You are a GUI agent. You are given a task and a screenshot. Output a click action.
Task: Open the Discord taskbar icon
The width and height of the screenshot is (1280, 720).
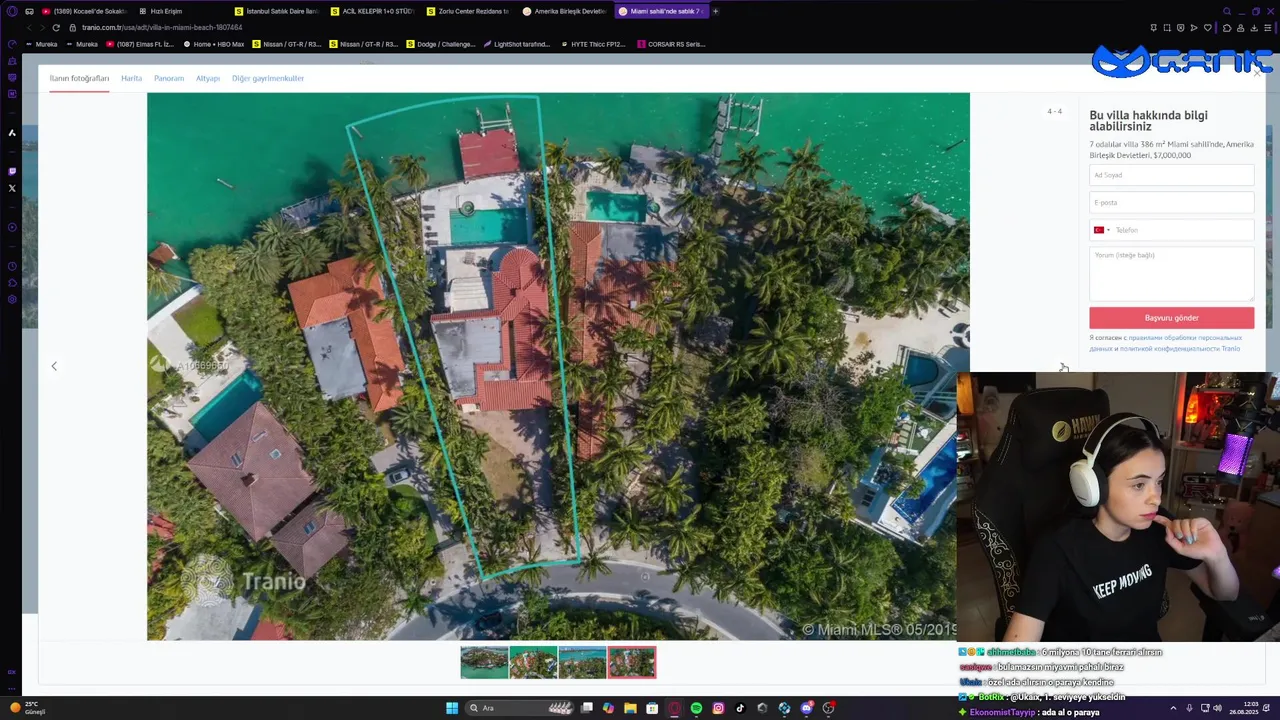(806, 708)
